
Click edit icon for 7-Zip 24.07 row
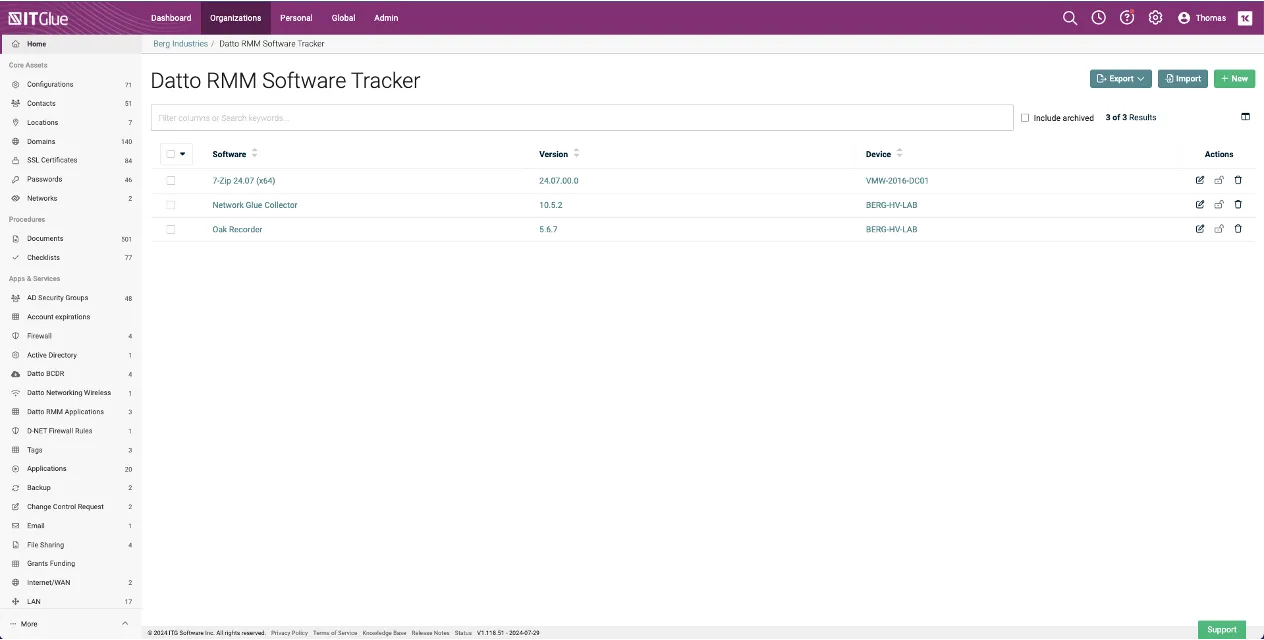(x=1199, y=181)
